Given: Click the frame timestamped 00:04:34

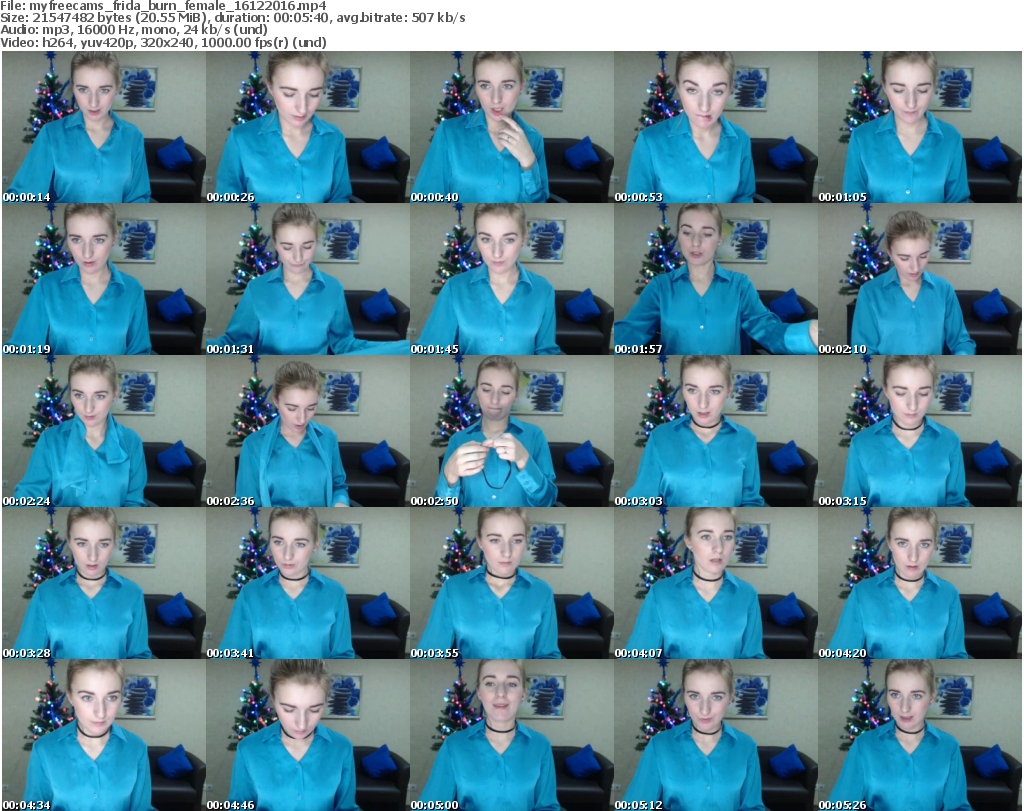Looking at the screenshot, I should (x=103, y=735).
